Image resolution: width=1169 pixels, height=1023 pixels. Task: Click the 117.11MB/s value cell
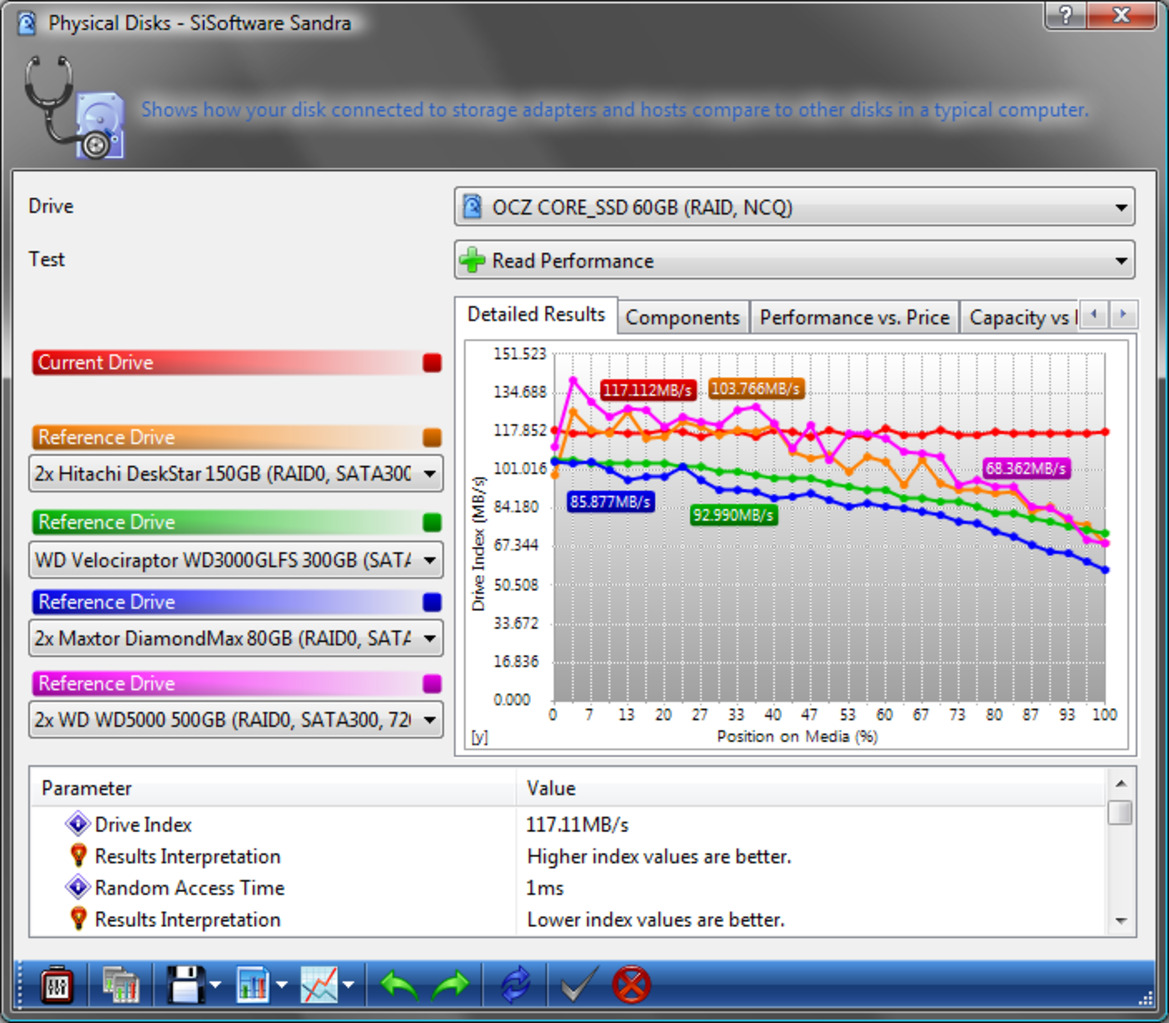(x=577, y=824)
